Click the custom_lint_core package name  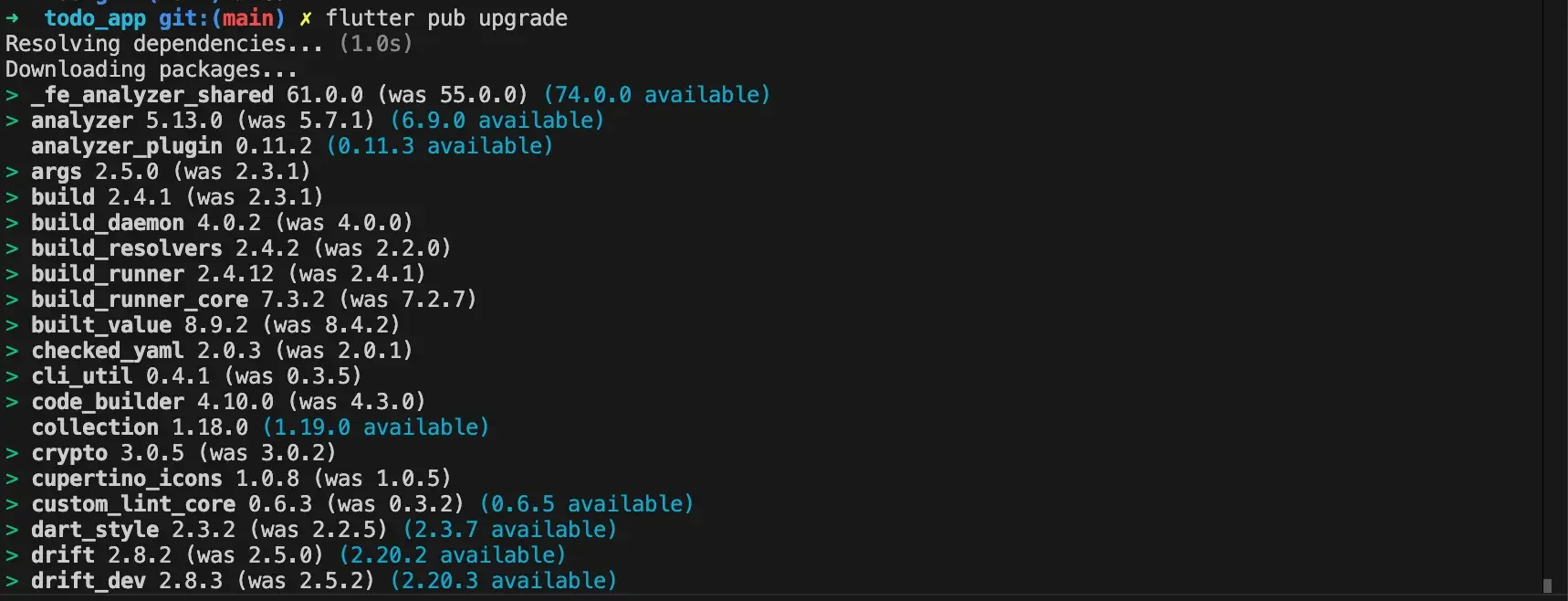[x=133, y=504]
